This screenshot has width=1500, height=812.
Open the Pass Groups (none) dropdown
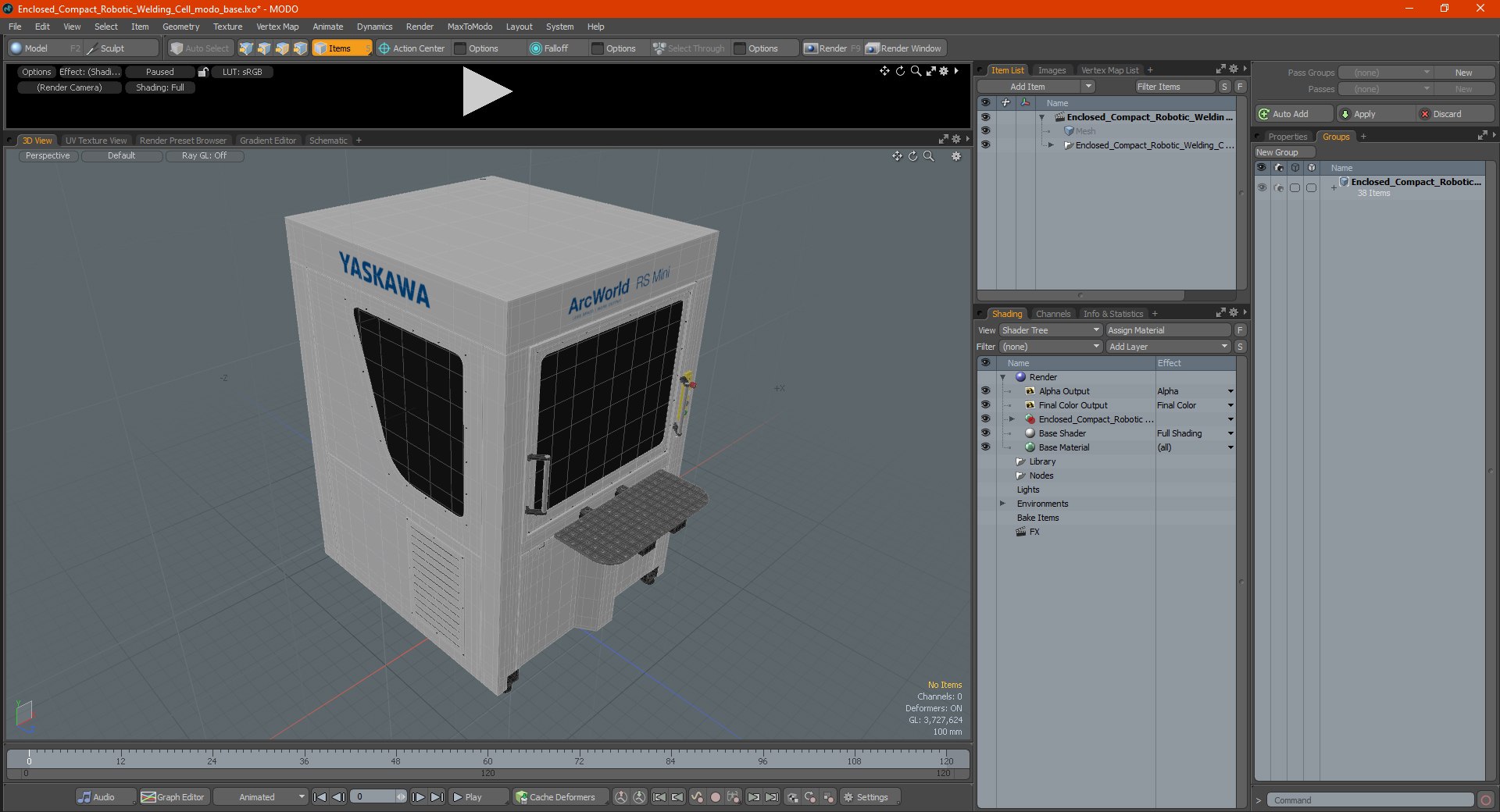click(x=1385, y=73)
